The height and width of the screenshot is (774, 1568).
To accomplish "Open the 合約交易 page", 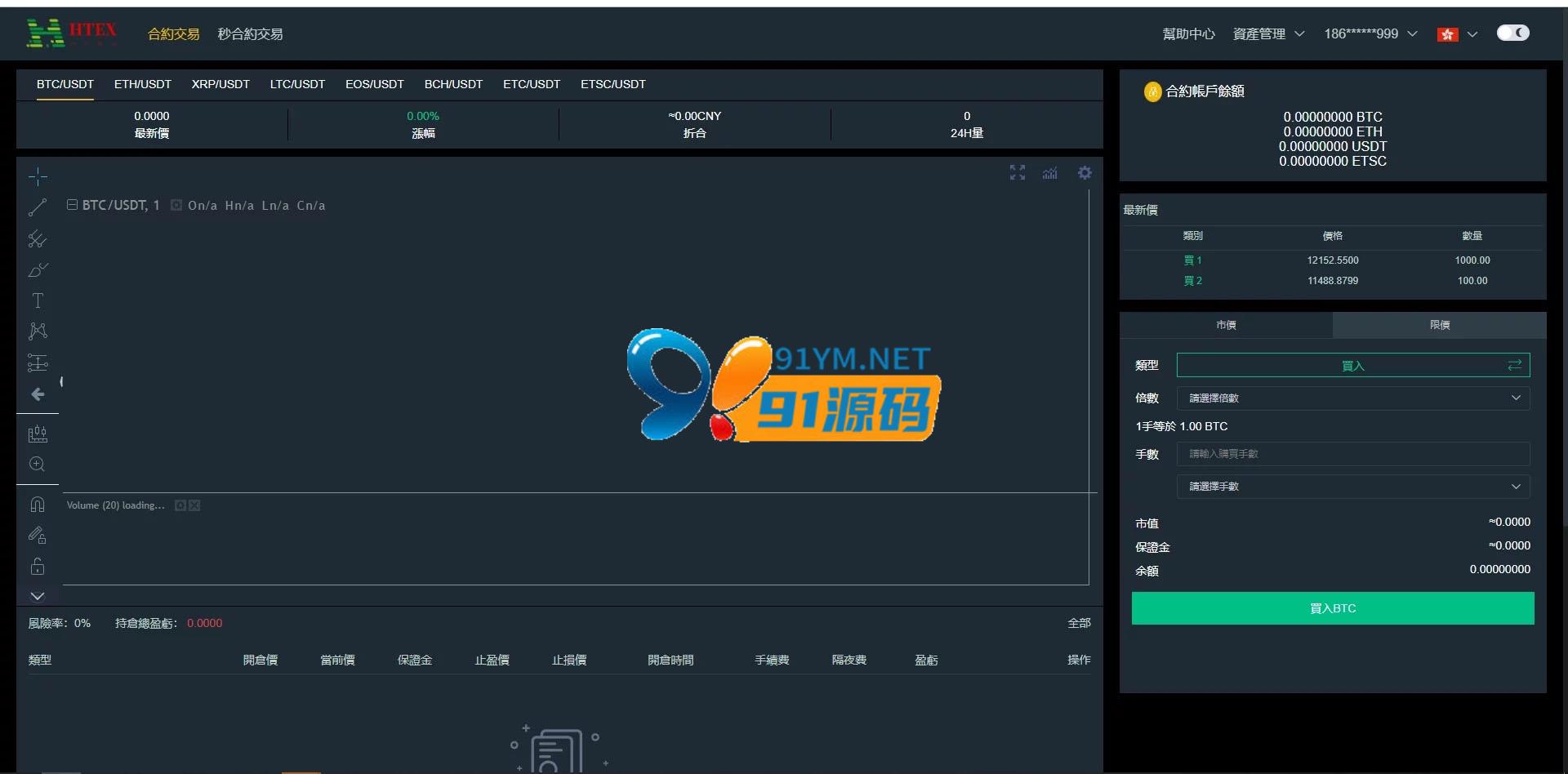I will 173,34.
